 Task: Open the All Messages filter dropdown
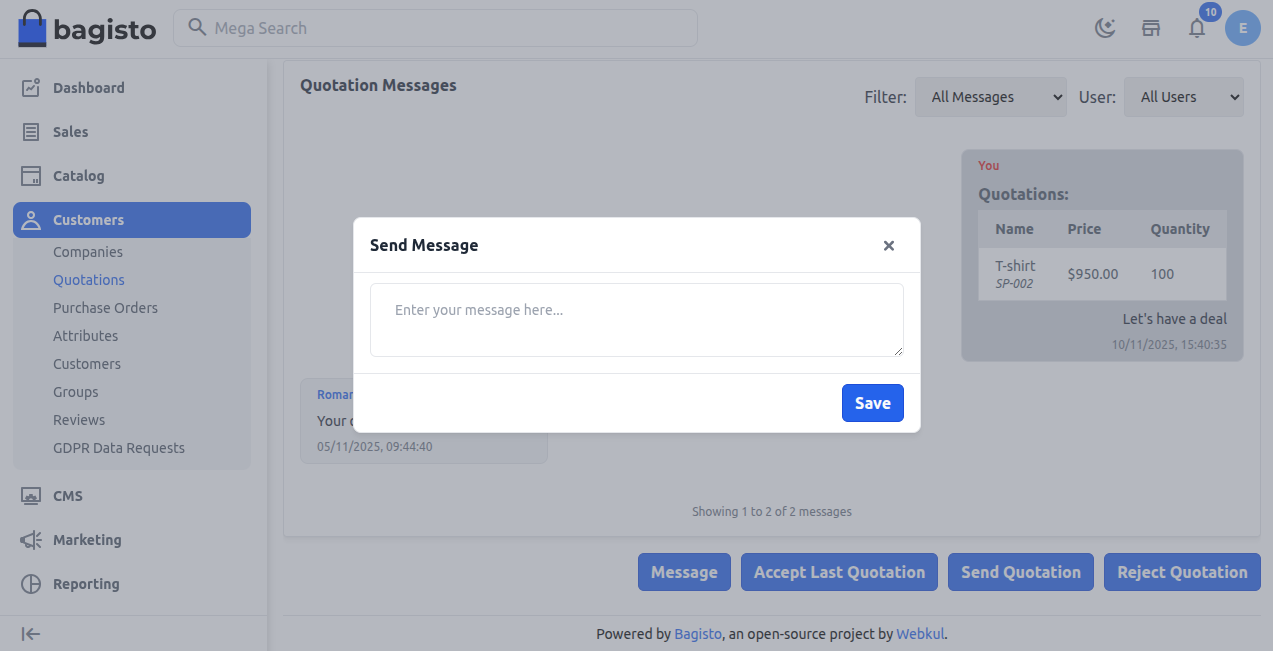pyautogui.click(x=990, y=96)
